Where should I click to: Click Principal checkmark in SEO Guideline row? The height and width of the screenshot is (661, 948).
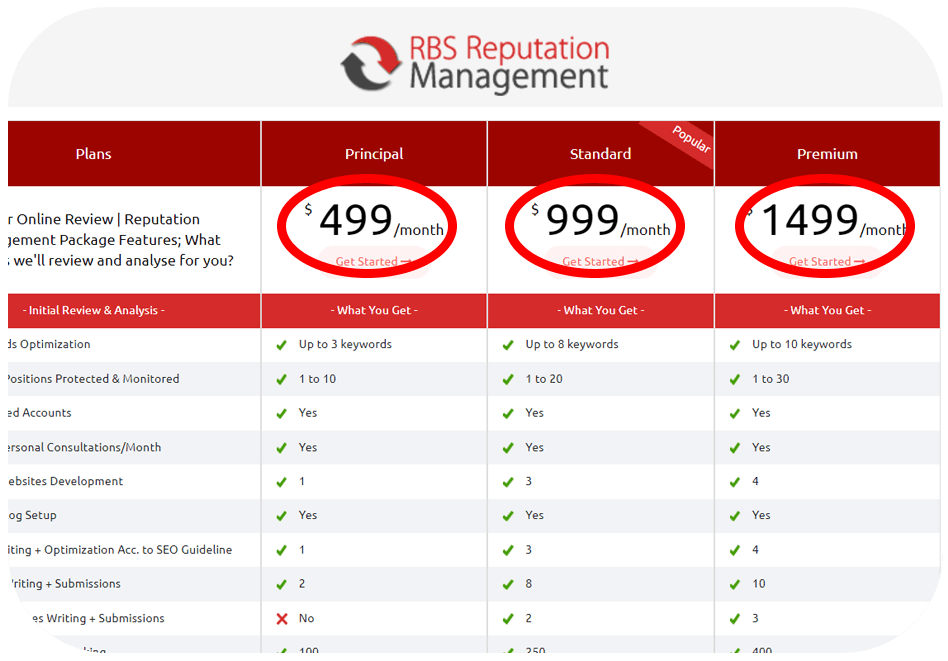click(282, 550)
